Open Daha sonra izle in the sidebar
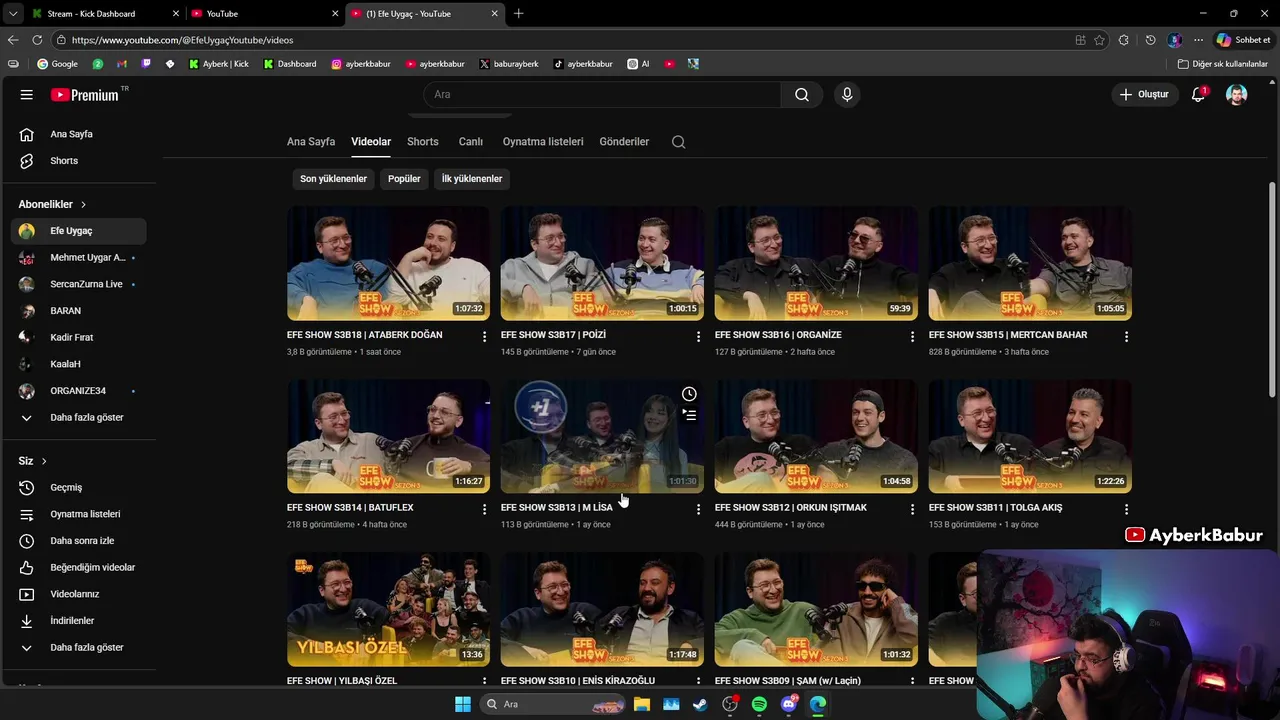 click(x=78, y=541)
